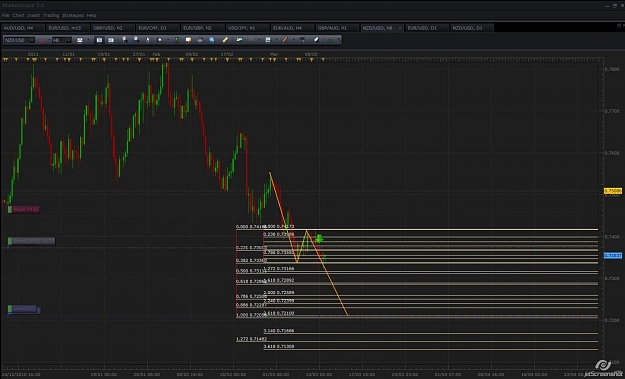Click the zoom out magnifier icon

(136, 40)
